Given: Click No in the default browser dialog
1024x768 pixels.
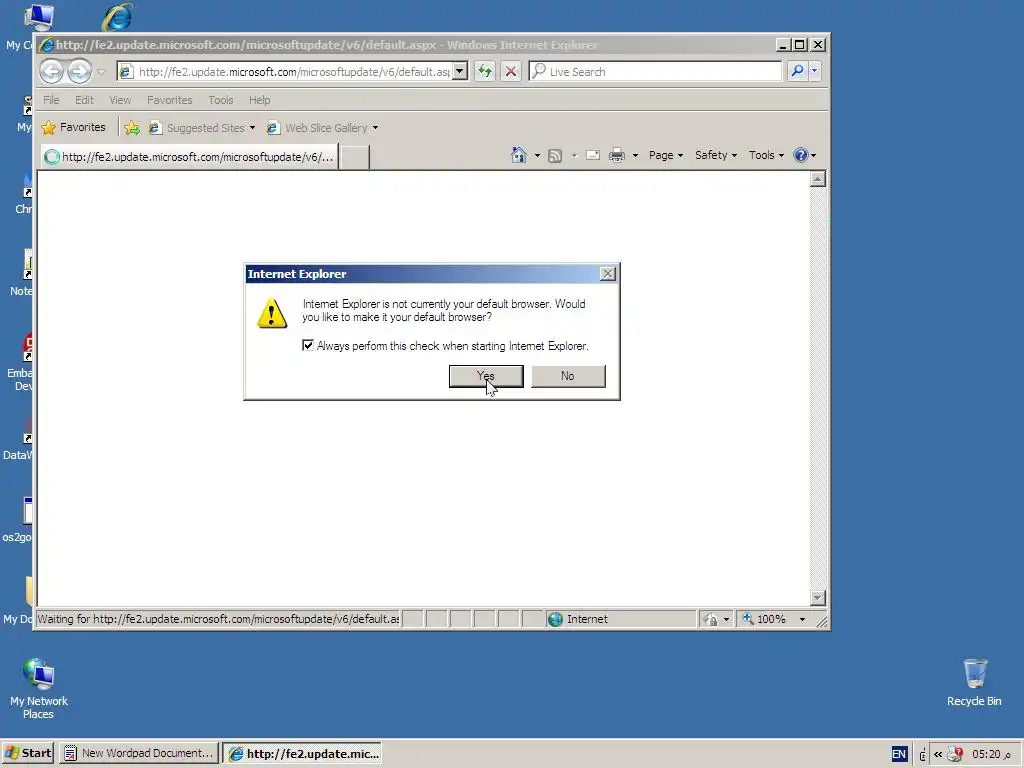Looking at the screenshot, I should click(x=568, y=376).
